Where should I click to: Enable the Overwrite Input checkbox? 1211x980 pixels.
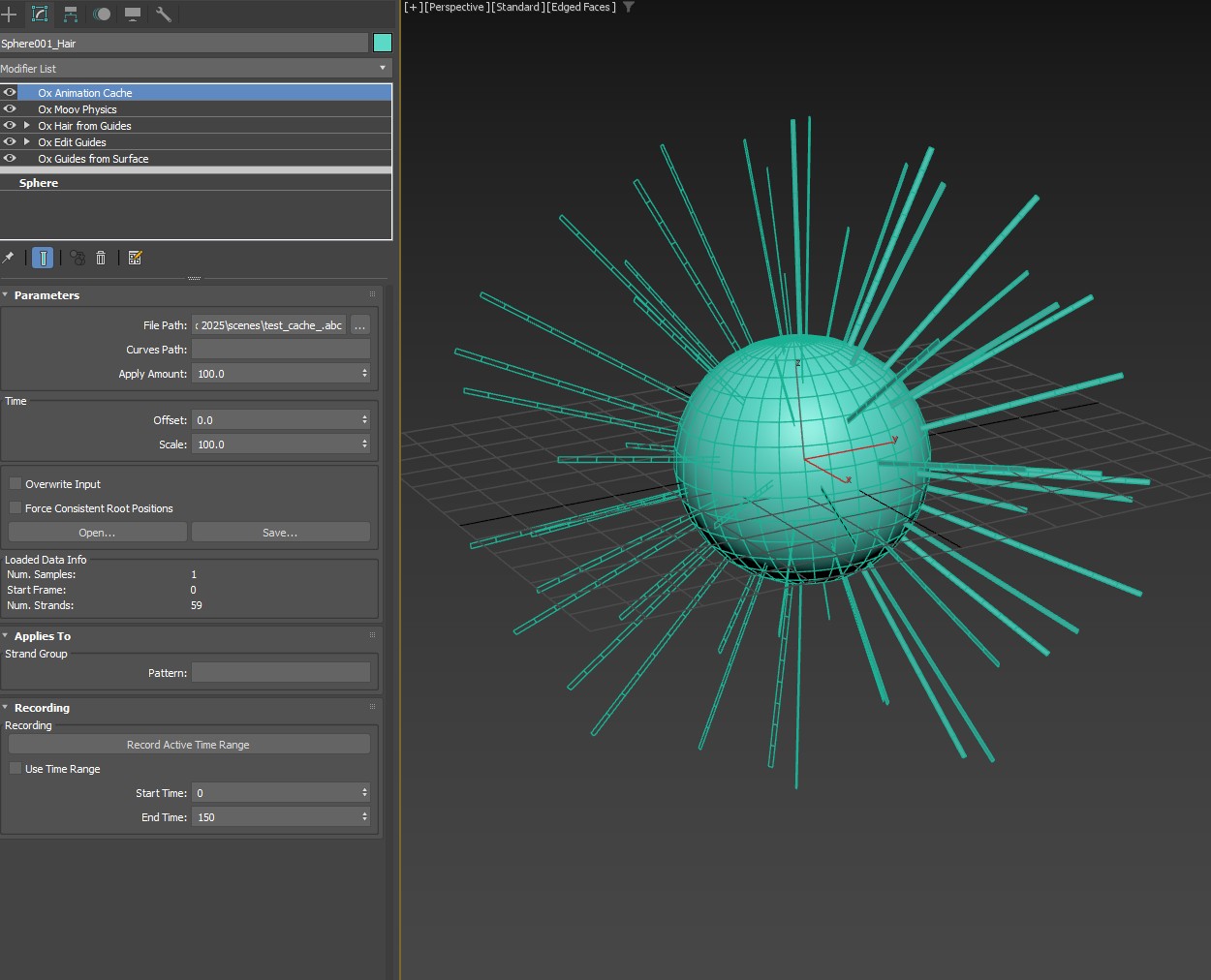coord(16,483)
